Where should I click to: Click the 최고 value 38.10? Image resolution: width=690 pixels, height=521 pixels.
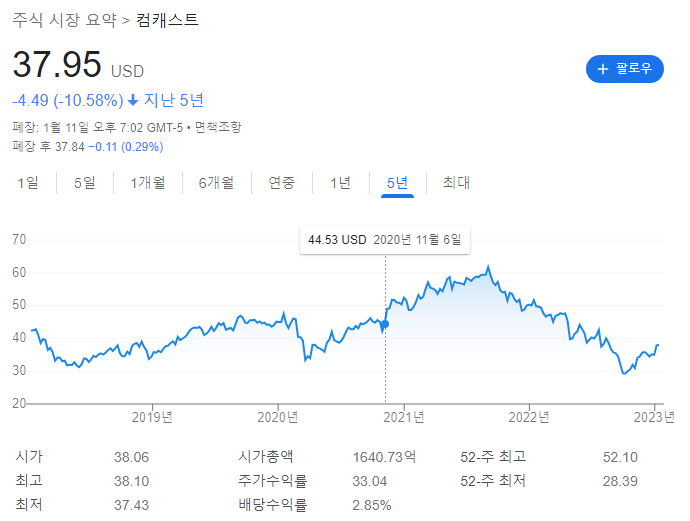tap(132, 481)
